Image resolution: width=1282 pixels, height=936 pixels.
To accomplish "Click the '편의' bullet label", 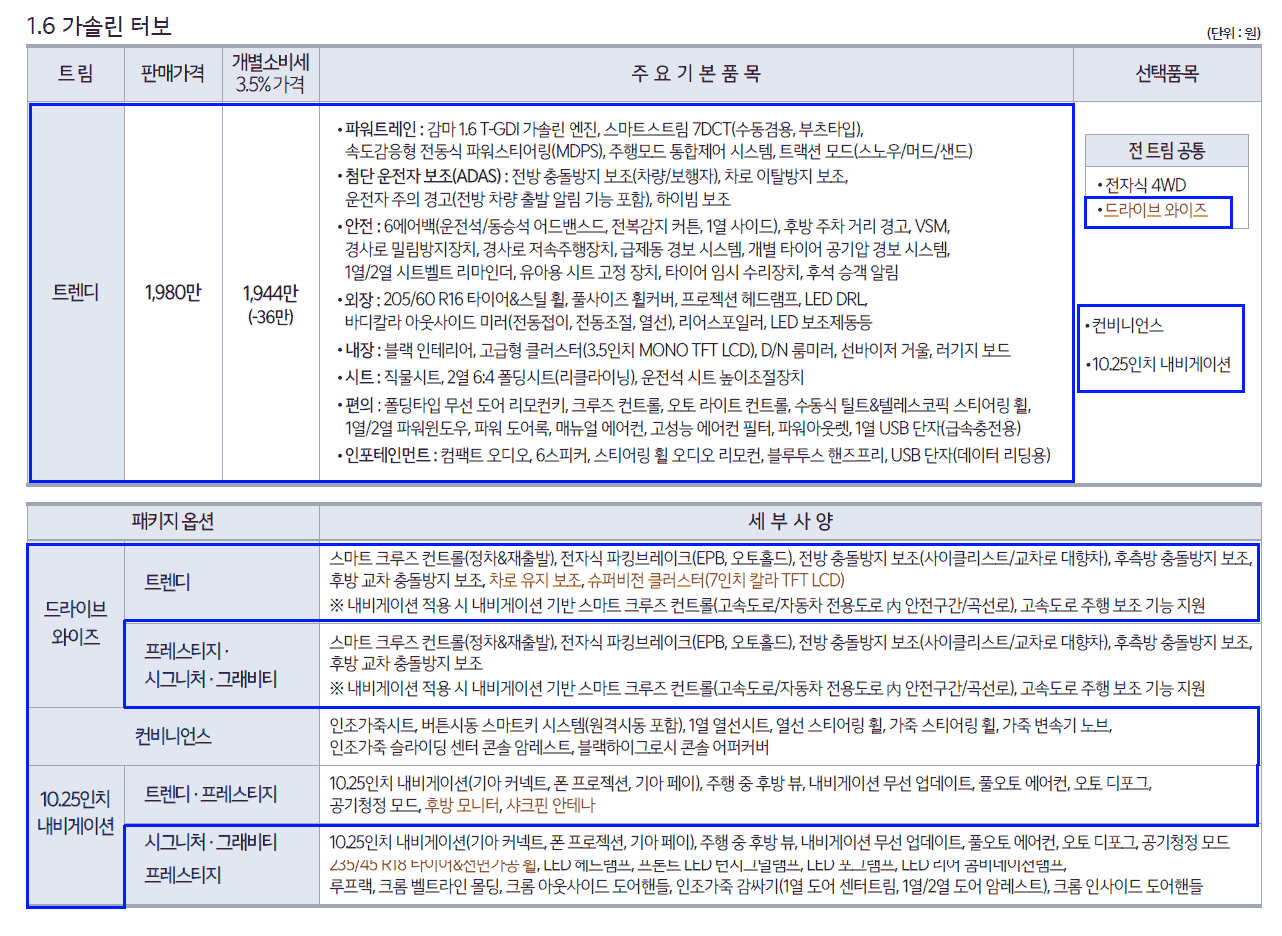I will [360, 406].
